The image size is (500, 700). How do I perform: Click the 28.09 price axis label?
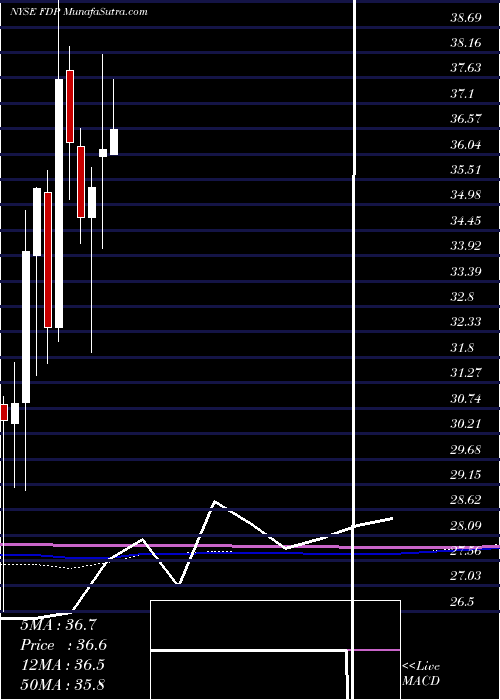(x=466, y=525)
